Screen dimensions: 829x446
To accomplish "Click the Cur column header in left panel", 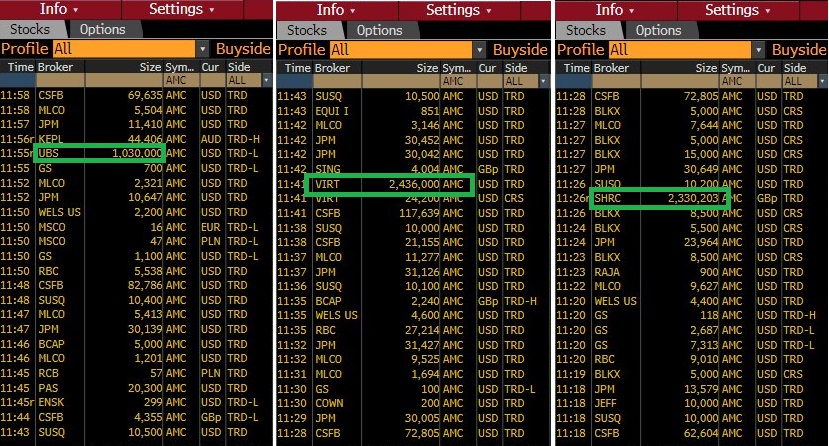I will [213, 67].
